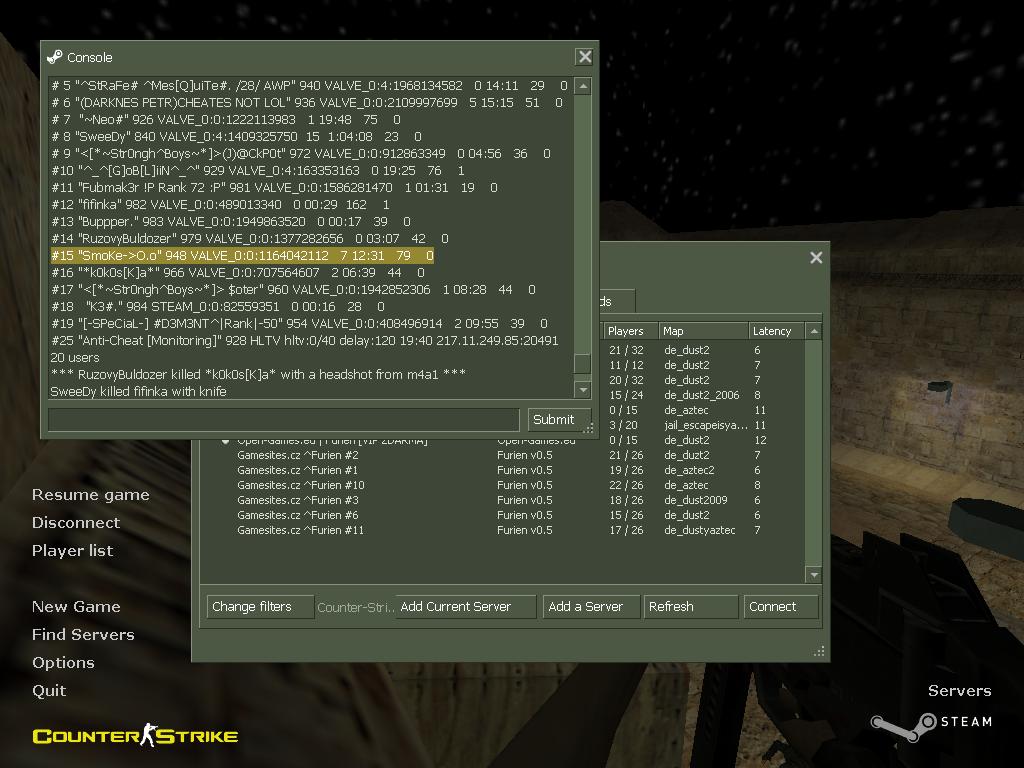Click the Steam logo at bottom right
The height and width of the screenshot is (768, 1024).
[x=930, y=722]
